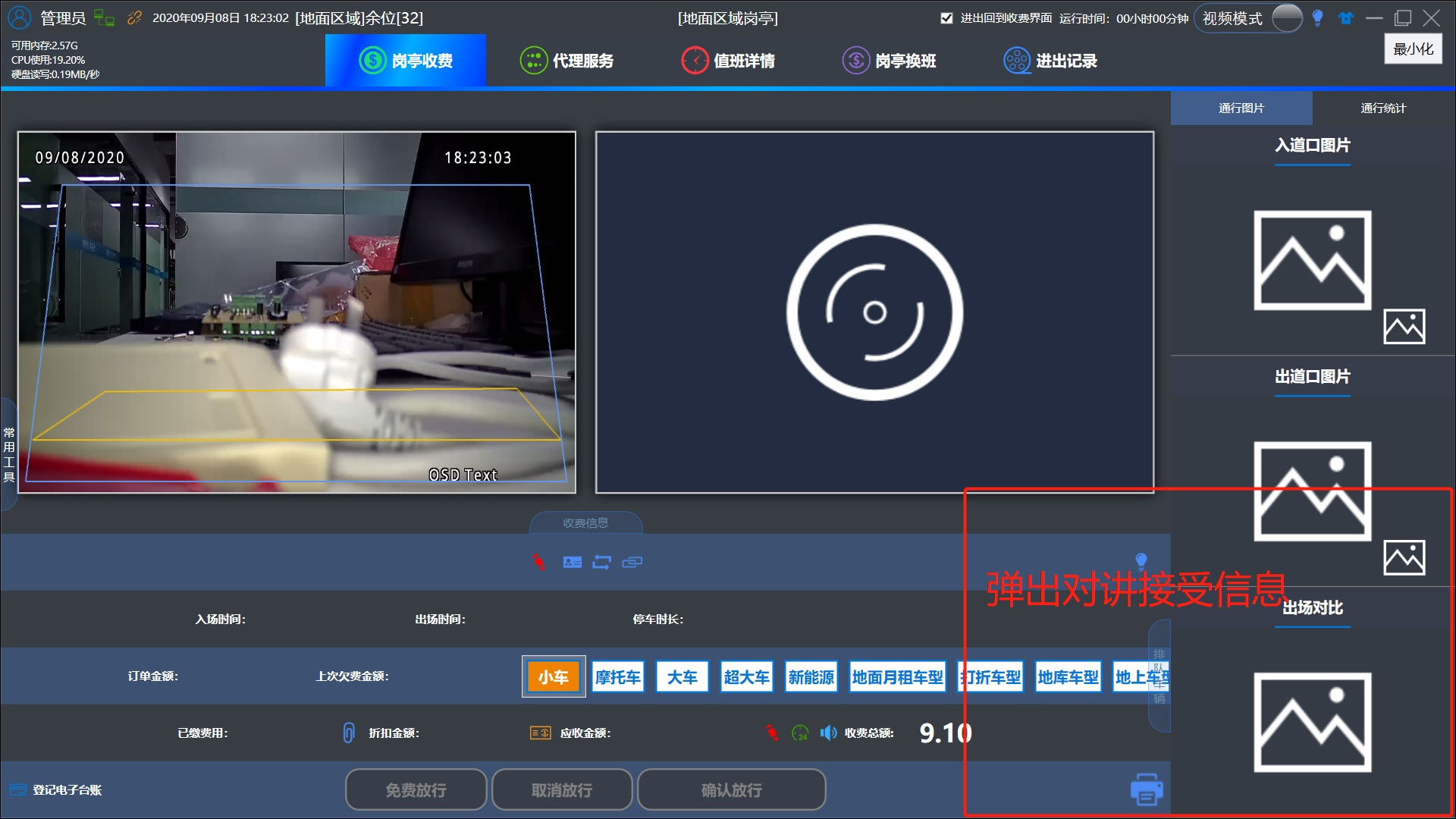Expand the 常用工具 side panel
The height and width of the screenshot is (819, 1456).
[x=9, y=454]
